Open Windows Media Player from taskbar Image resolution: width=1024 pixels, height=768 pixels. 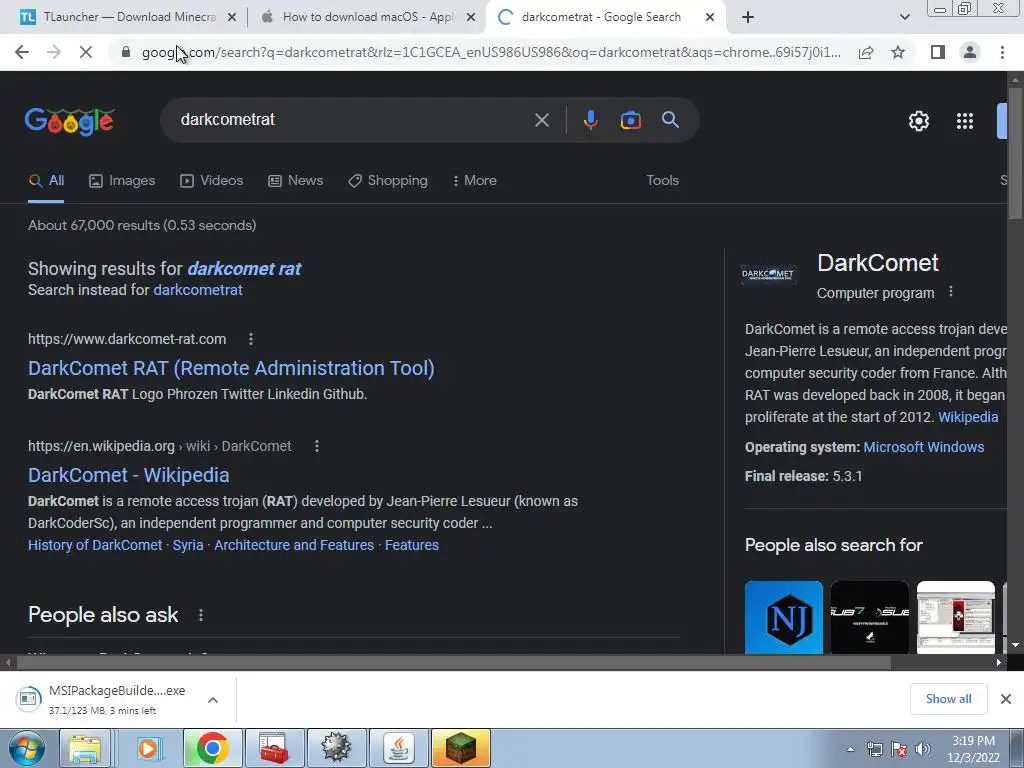point(149,748)
